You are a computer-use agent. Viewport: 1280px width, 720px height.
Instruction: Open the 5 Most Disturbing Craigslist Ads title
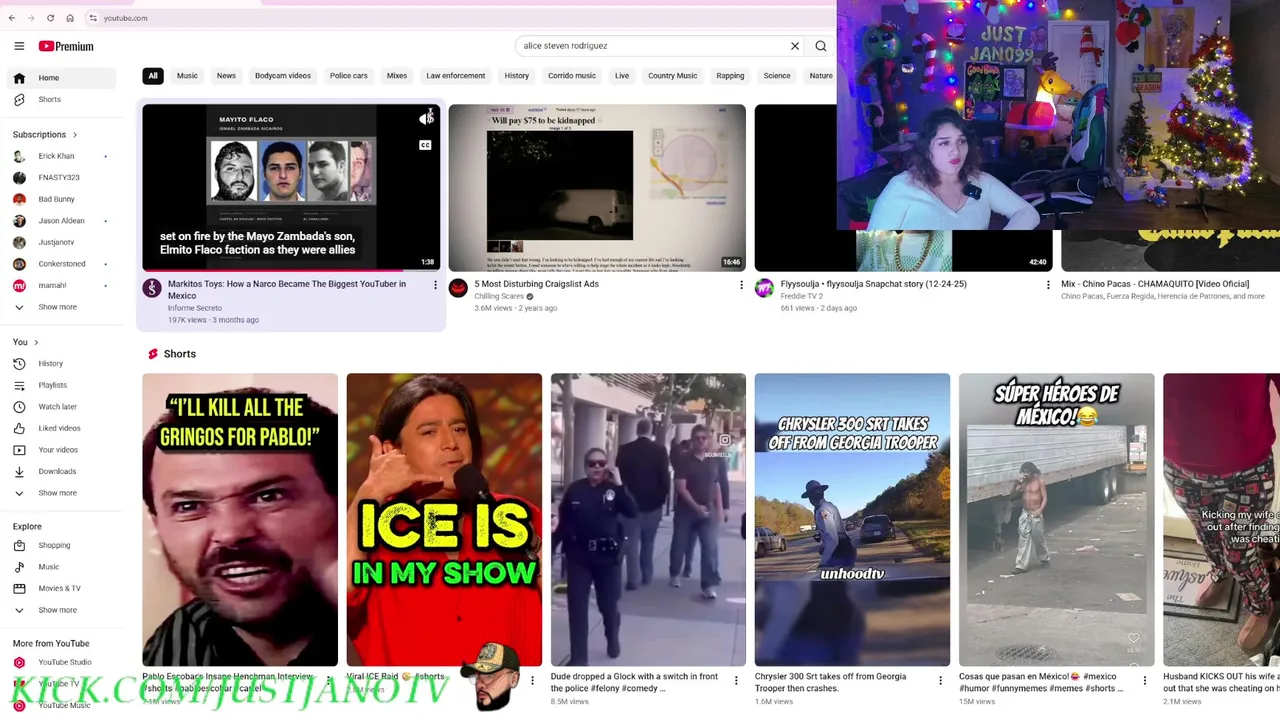click(x=536, y=284)
